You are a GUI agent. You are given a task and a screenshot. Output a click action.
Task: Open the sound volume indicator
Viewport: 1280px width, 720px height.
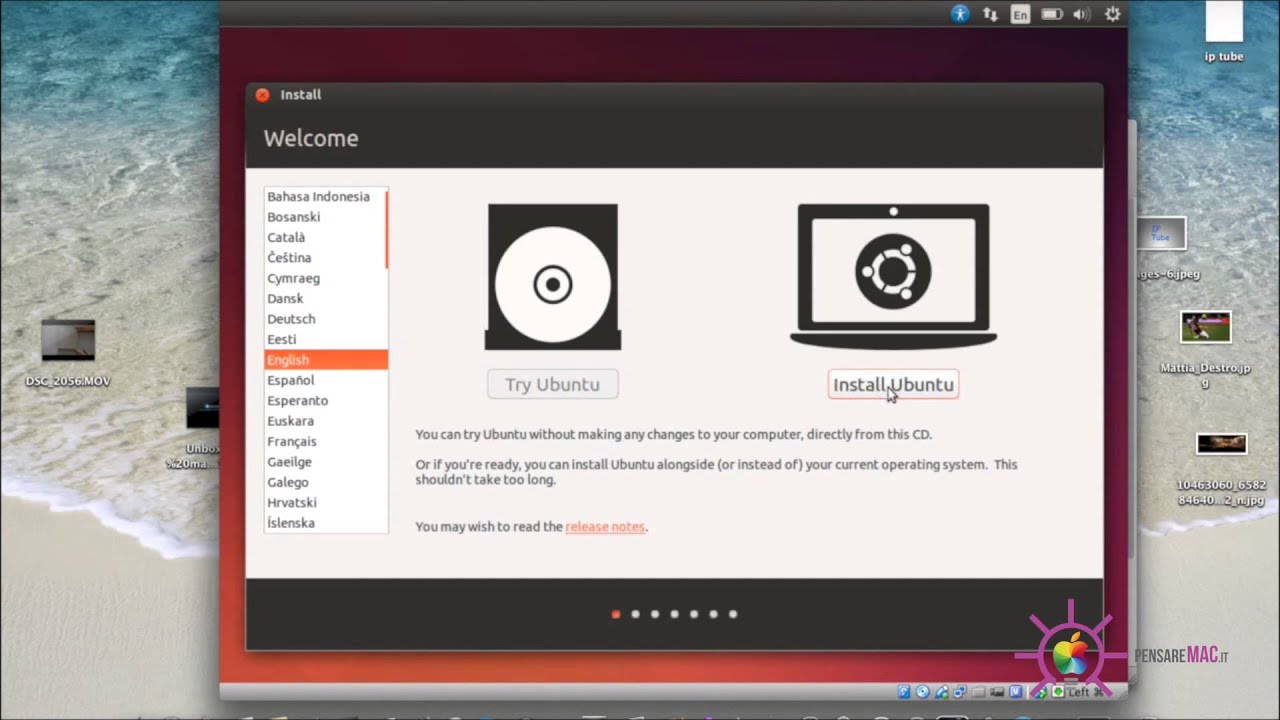[x=1081, y=14]
